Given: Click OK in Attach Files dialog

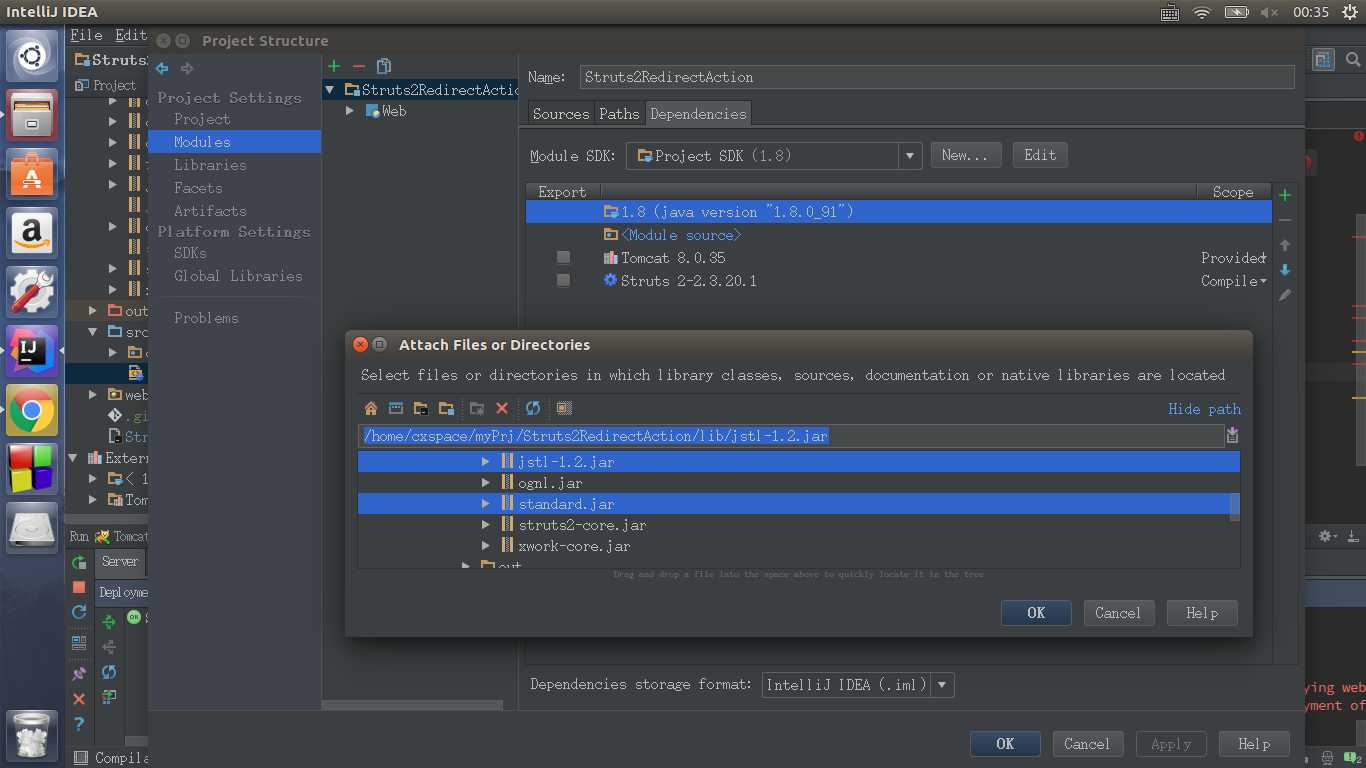Looking at the screenshot, I should pyautogui.click(x=1036, y=613).
